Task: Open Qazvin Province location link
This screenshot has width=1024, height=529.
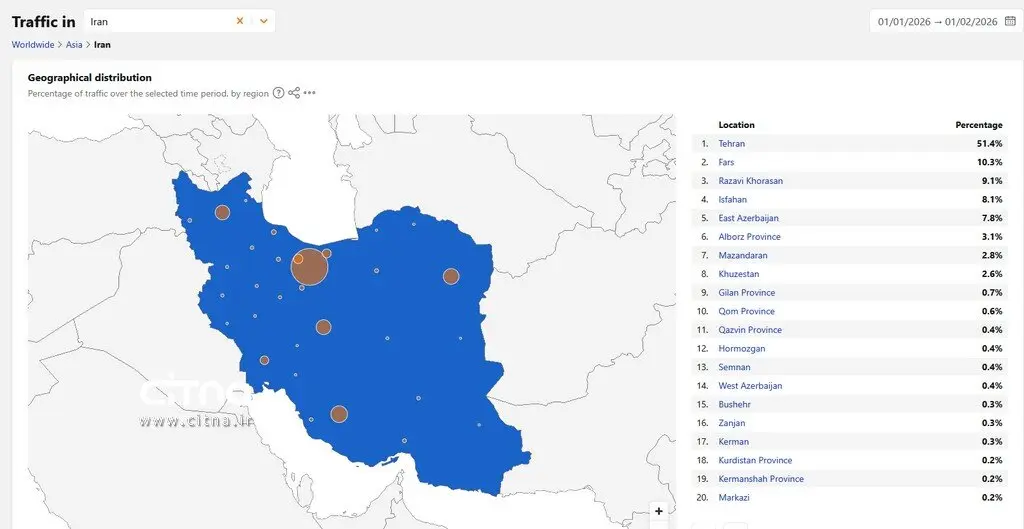Action: pos(750,330)
